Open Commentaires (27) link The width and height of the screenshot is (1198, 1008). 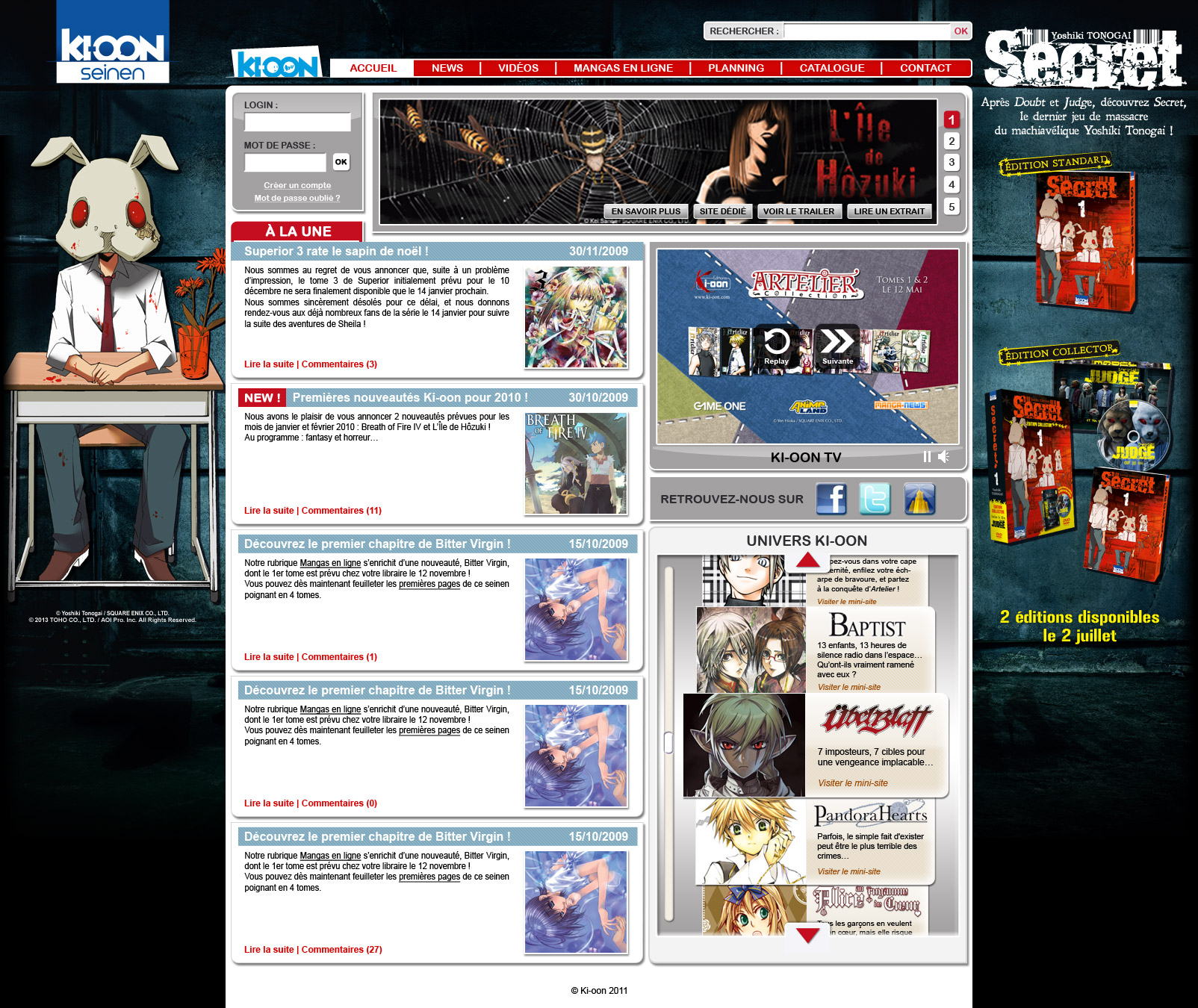[x=341, y=950]
